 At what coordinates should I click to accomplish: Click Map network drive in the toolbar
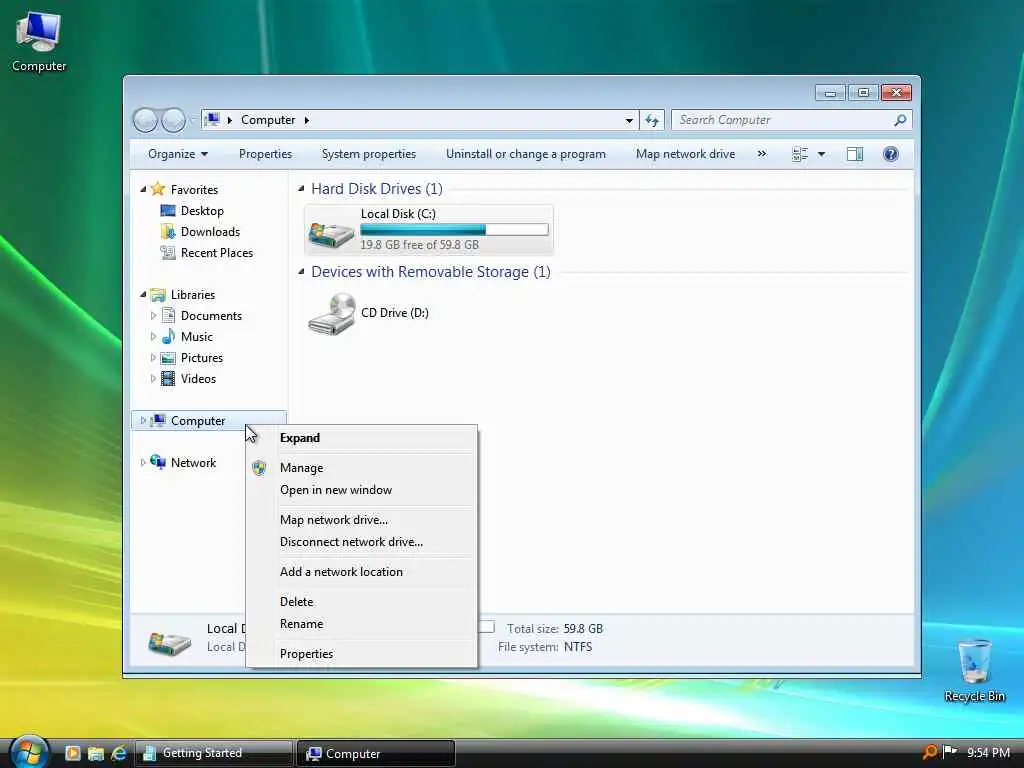pyautogui.click(x=685, y=154)
